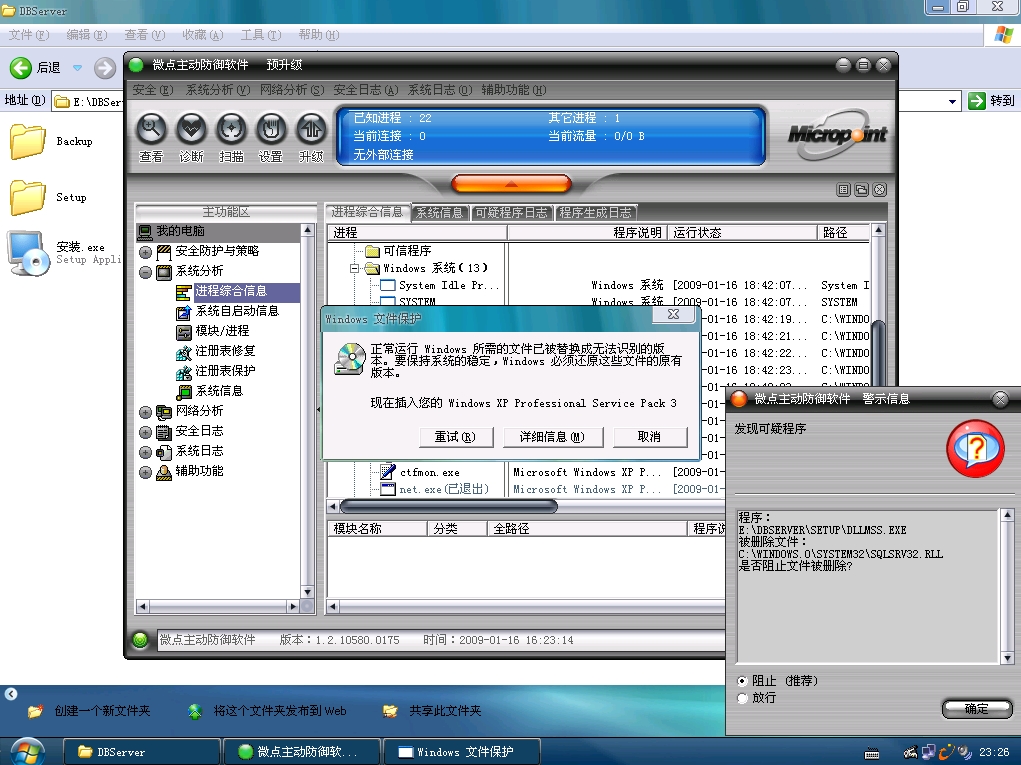Screen dimensions: 1021x765
Task: Click the alert window question mark icon
Action: tap(975, 449)
